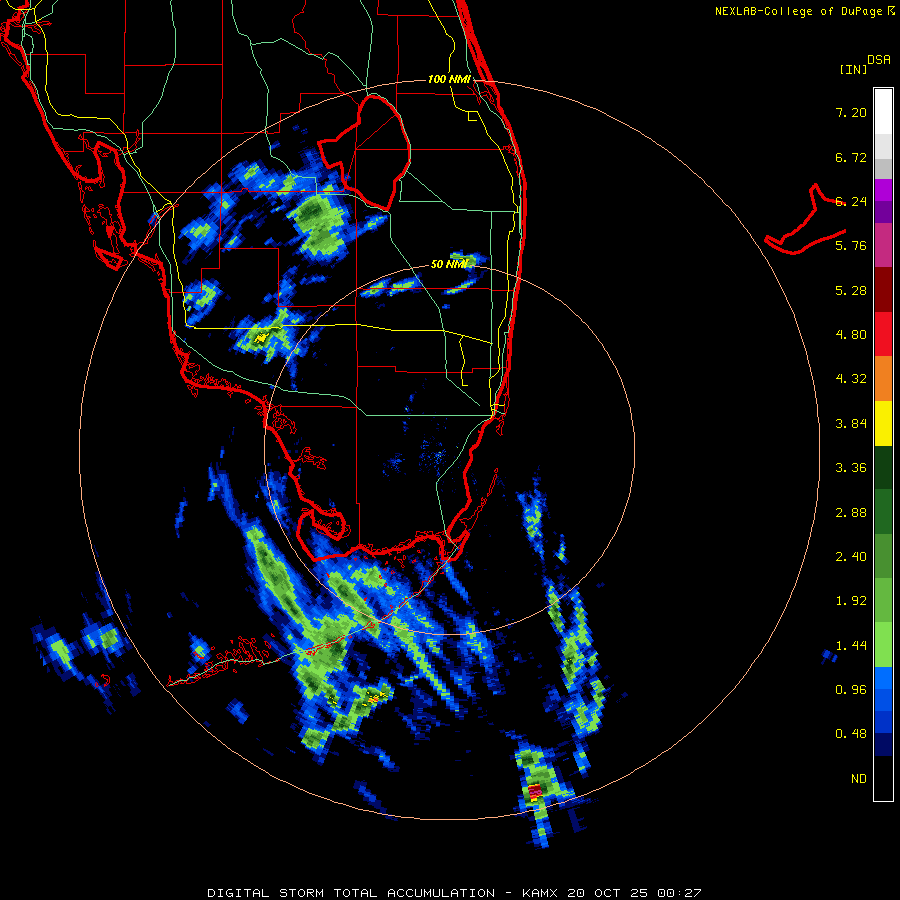The image size is (900, 900).
Task: Pick the yellow legend swatch near 3.84
Action: [883, 424]
